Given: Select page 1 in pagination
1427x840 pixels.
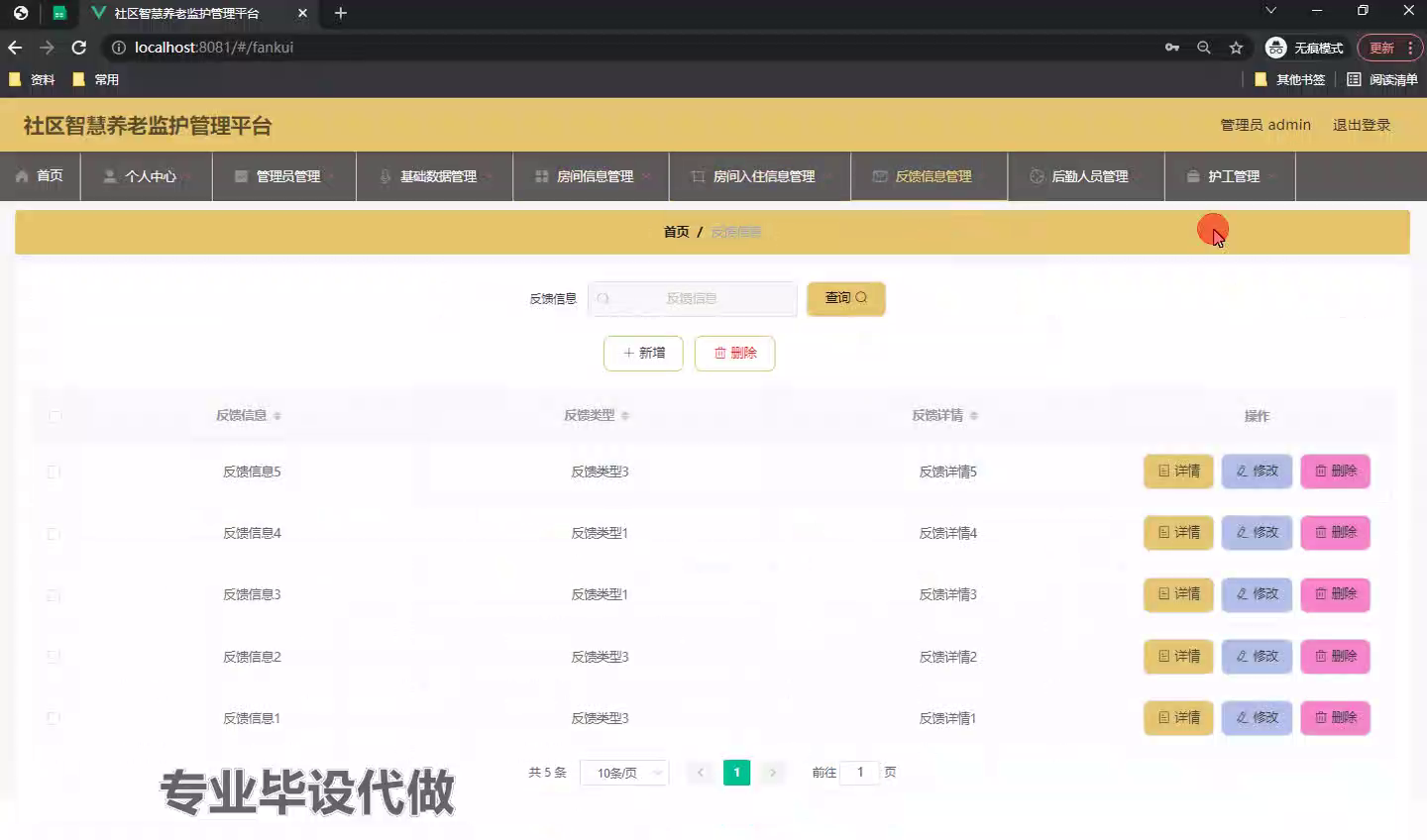Looking at the screenshot, I should tap(736, 773).
